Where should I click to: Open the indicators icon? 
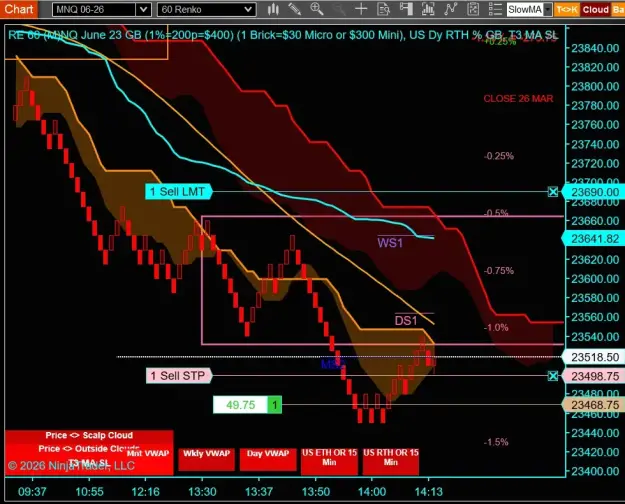click(x=428, y=9)
